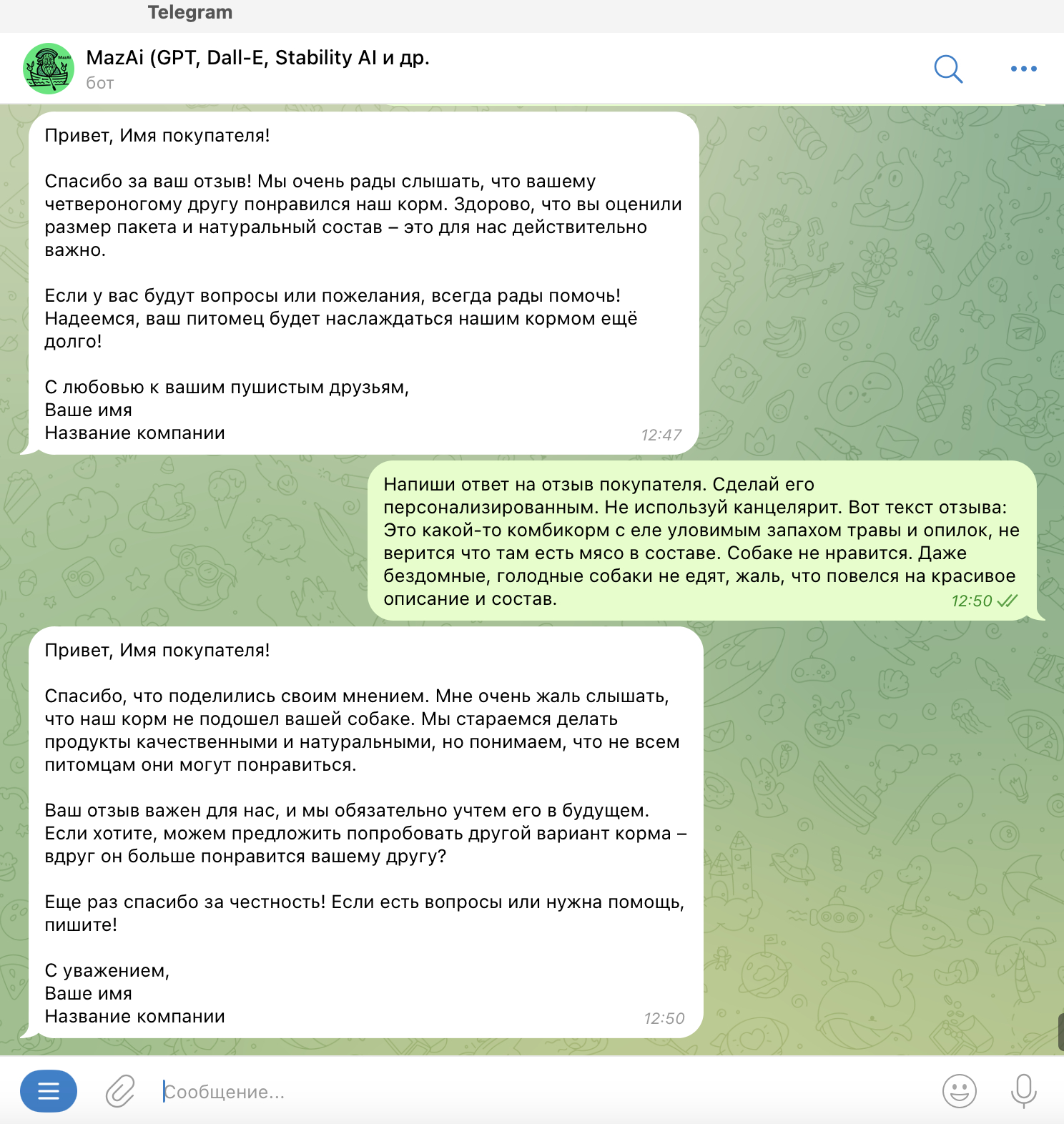The height and width of the screenshot is (1124, 1064).
Task: Click the 12:47 message timestamp
Action: (661, 435)
